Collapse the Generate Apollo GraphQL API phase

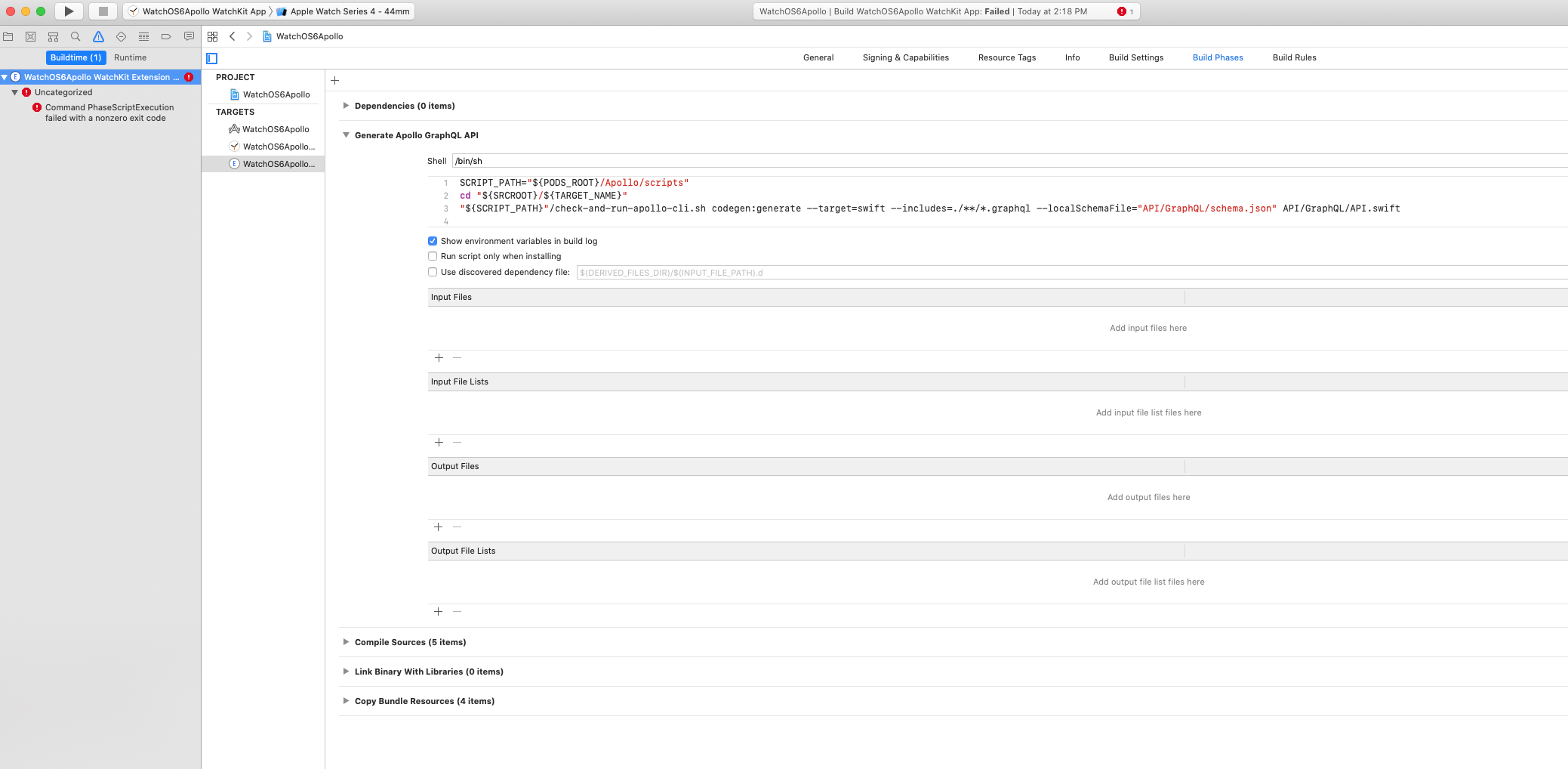[x=347, y=134]
